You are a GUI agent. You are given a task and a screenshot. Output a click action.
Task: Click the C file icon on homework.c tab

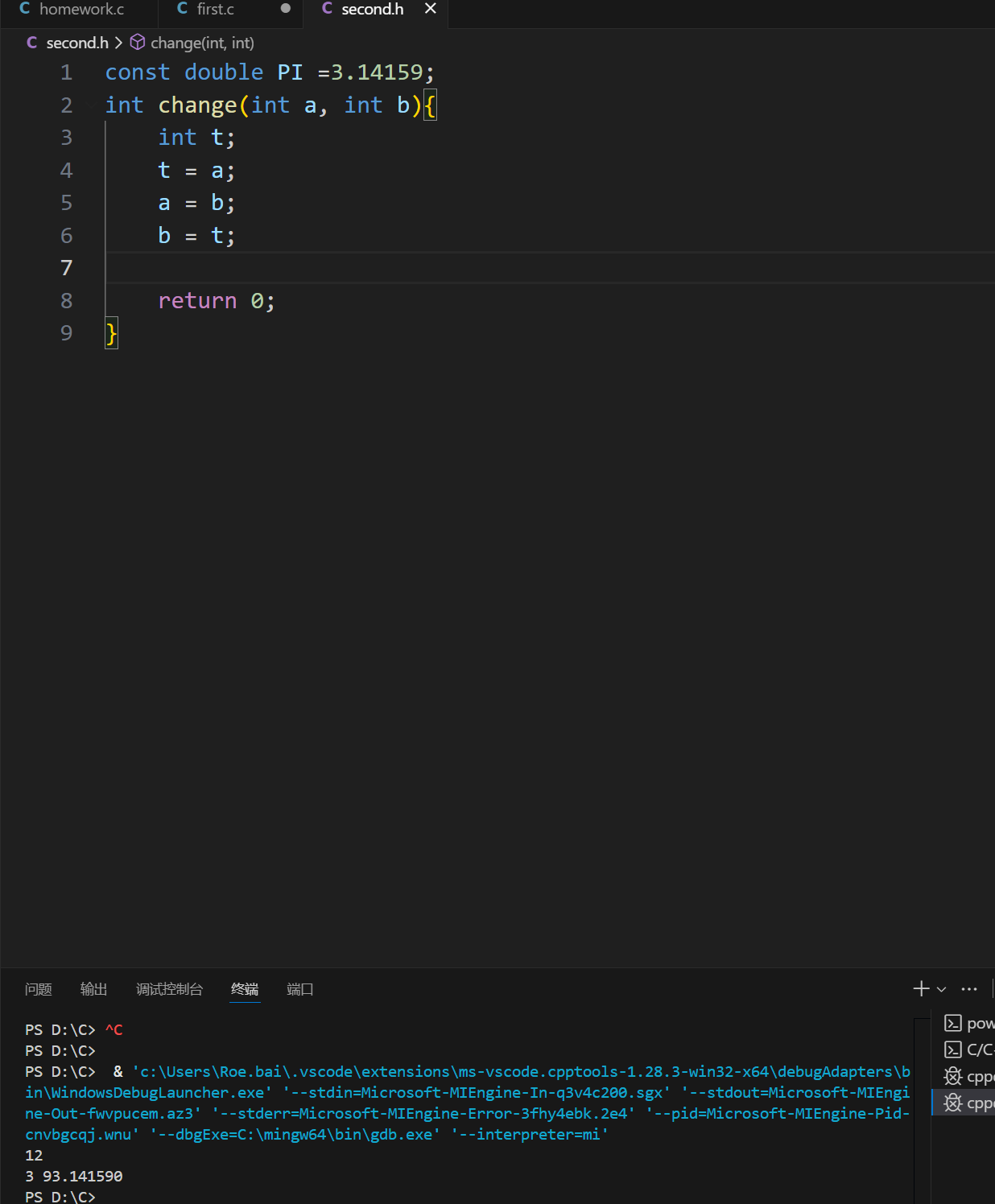tap(25, 9)
